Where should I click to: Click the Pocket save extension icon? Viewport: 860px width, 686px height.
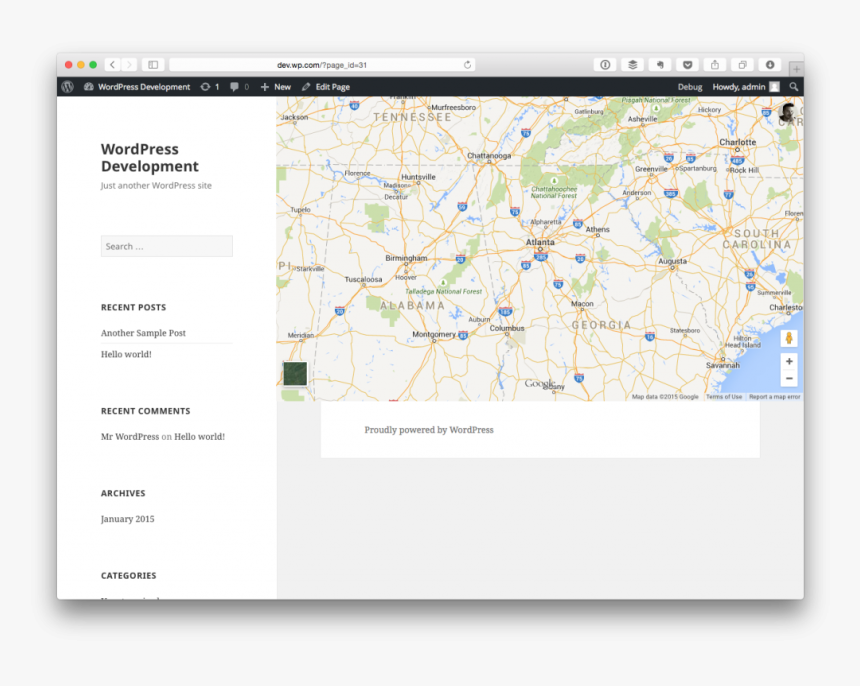pyautogui.click(x=687, y=65)
